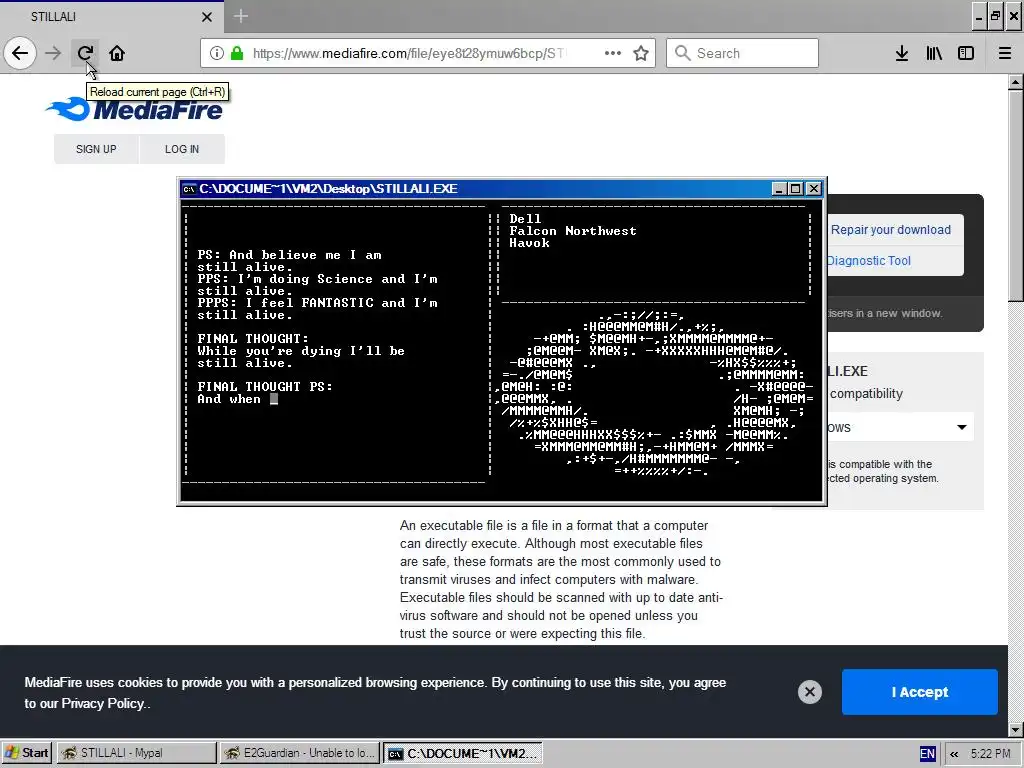Image resolution: width=1024 pixels, height=768 pixels.
Task: Click 'FINAL THOUGHT PS:' console line
Action: point(264,387)
